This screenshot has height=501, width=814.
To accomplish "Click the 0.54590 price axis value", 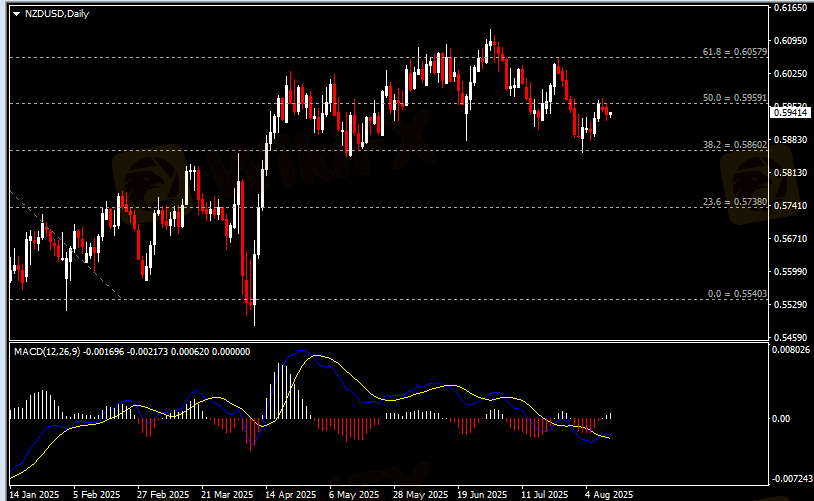I will (x=790, y=337).
